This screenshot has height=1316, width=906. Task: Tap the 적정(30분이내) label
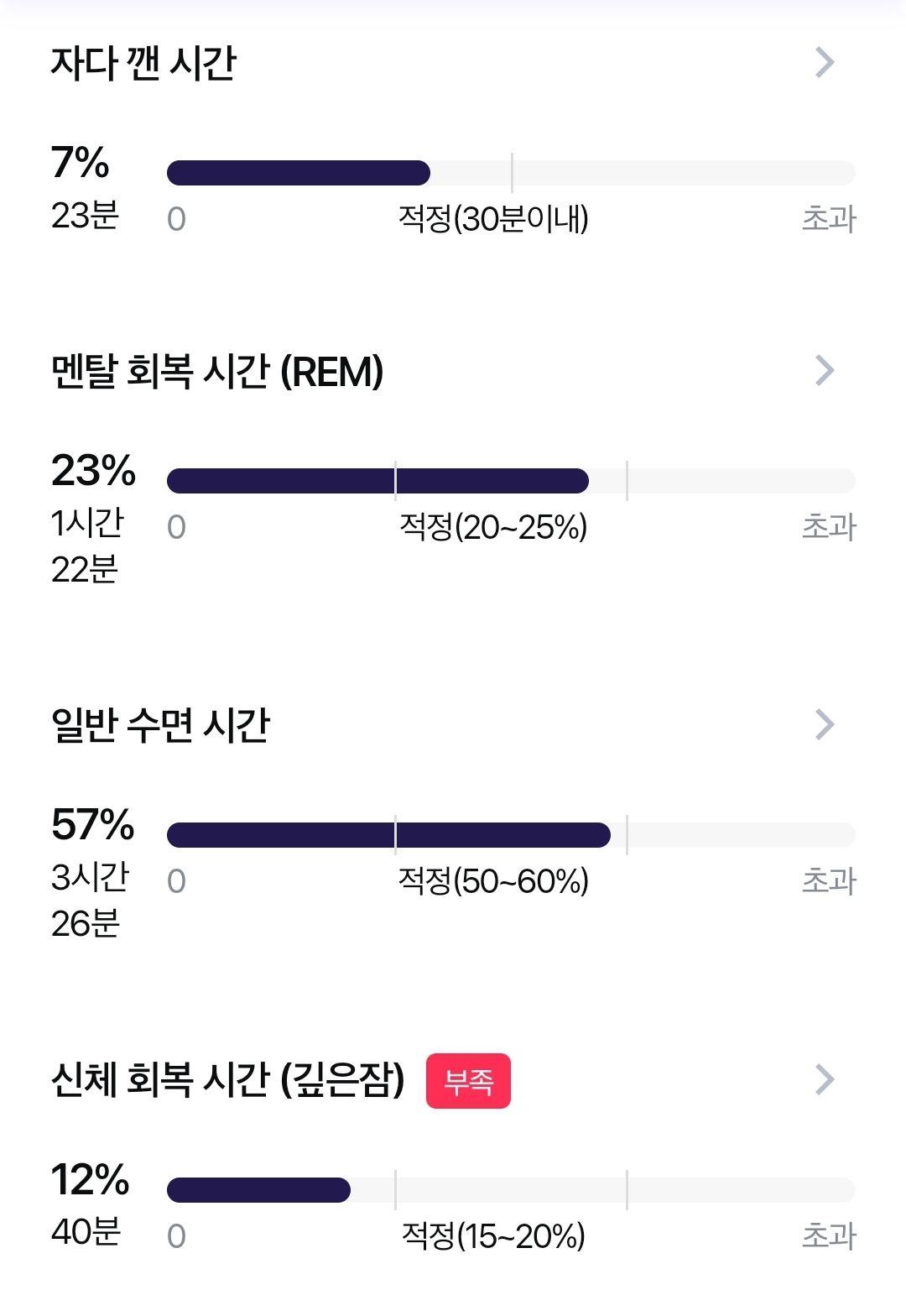tap(493, 219)
